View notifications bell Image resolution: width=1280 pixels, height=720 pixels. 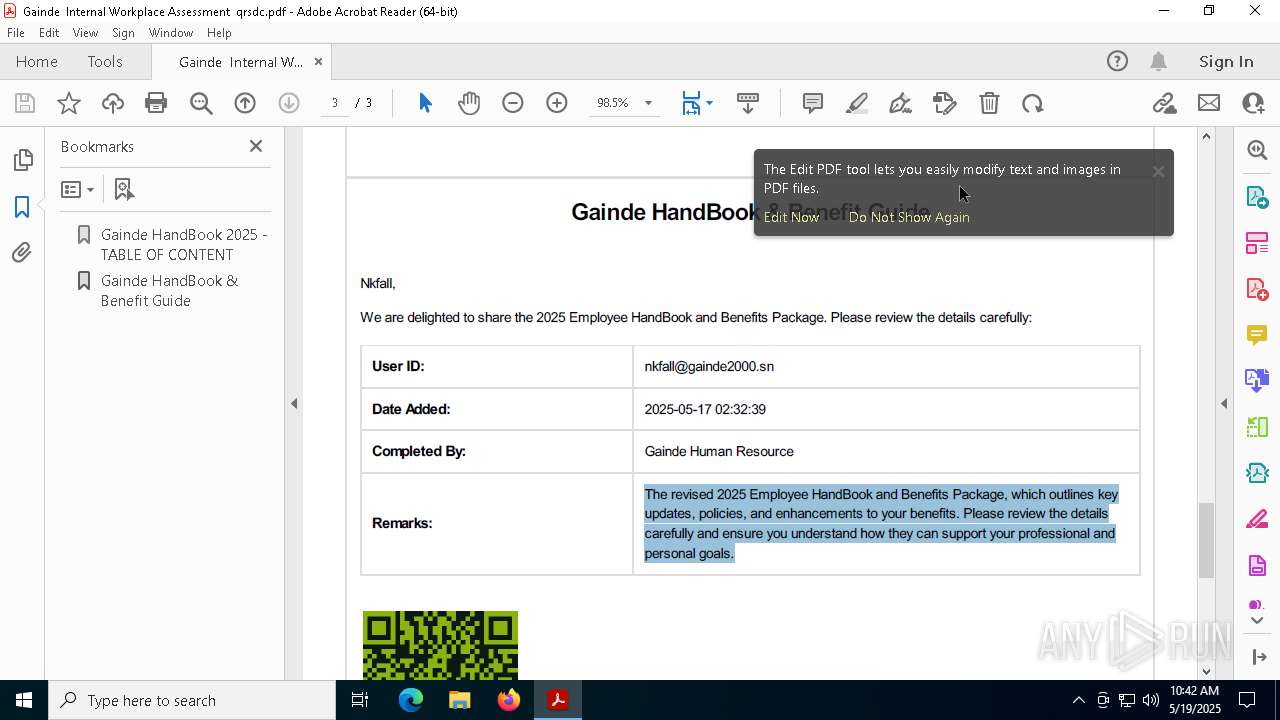(x=1159, y=62)
